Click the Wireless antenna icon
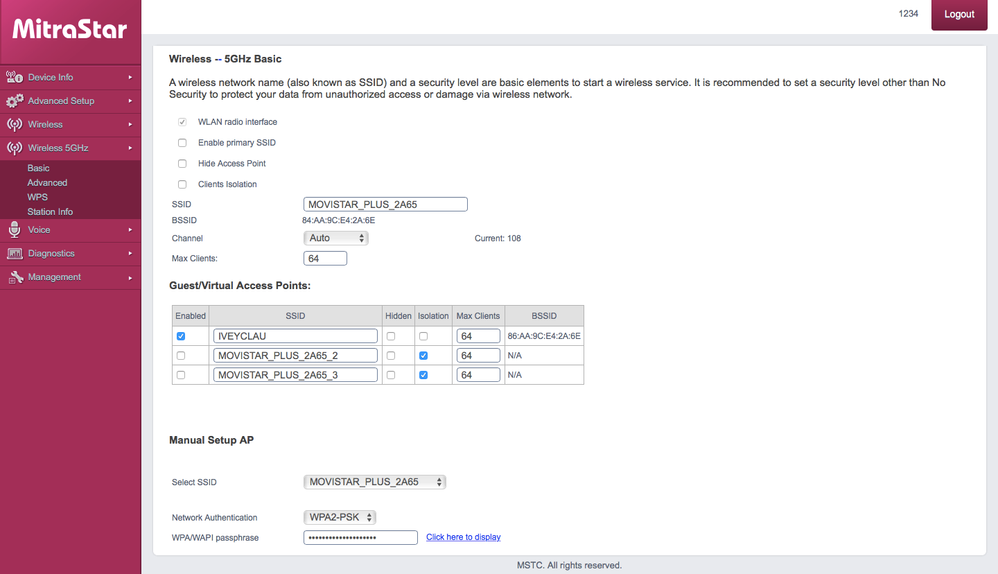 [x=14, y=125]
